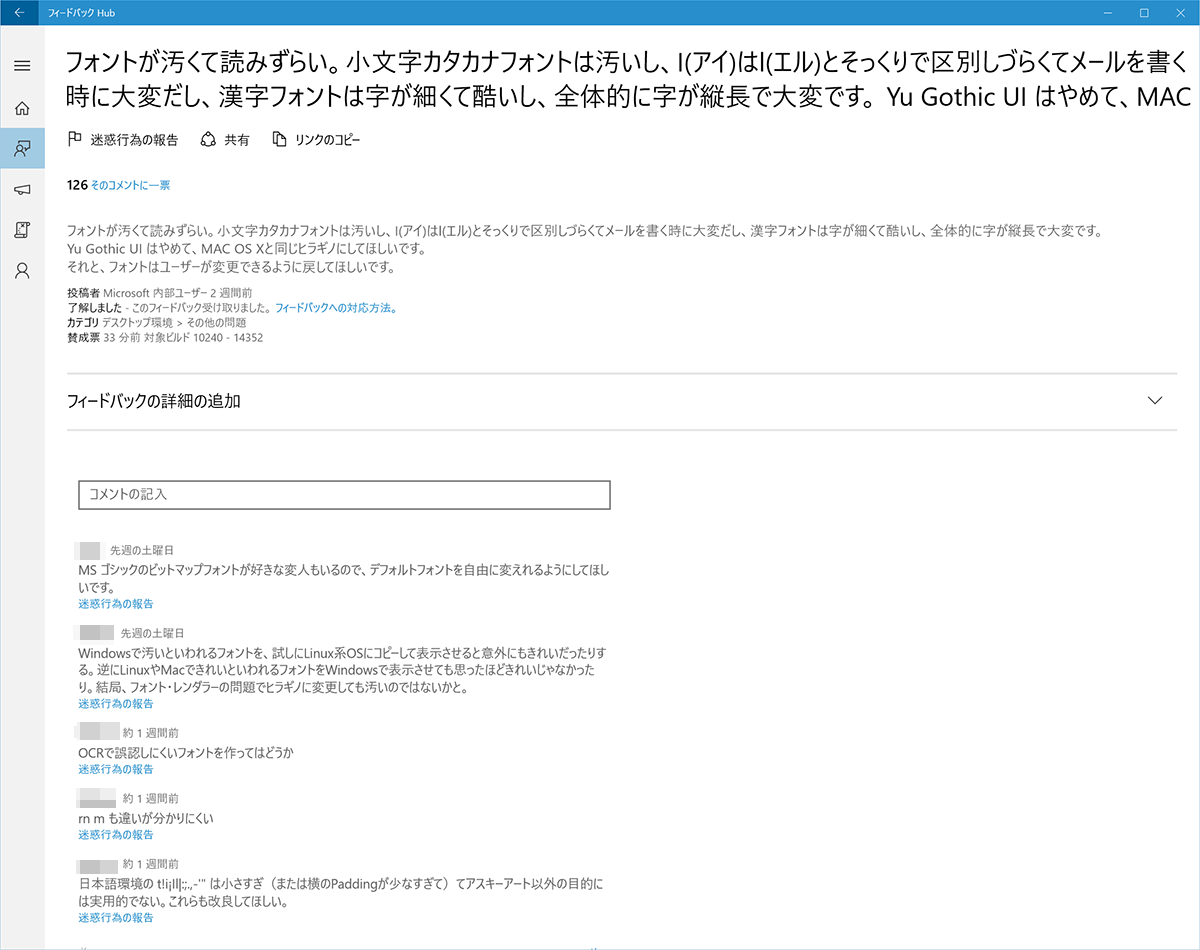
Task: Report abuse on the Linux fonts comment
Action: [x=115, y=703]
